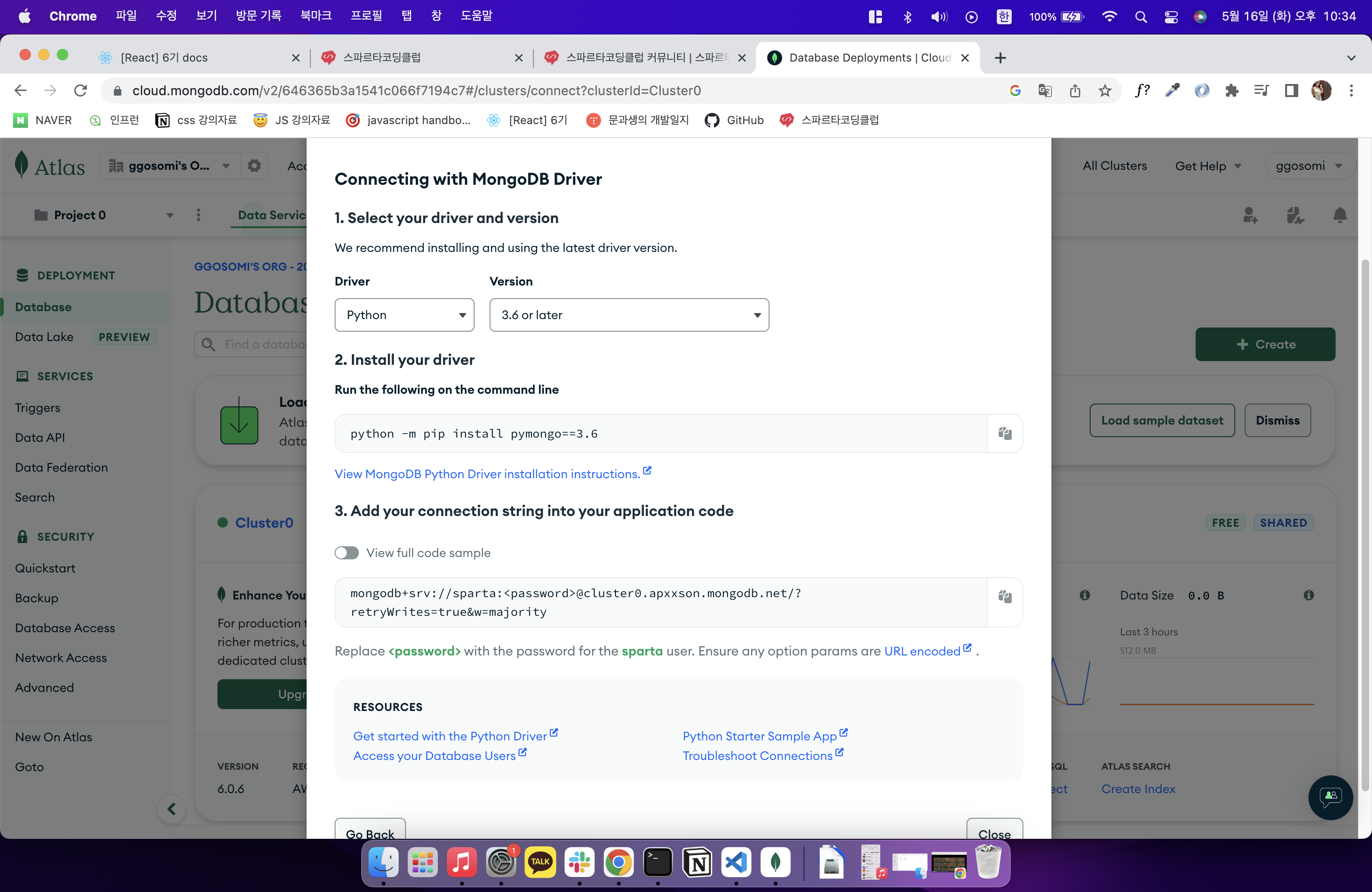Open the Version dropdown showing 3.6 or later
The width and height of the screenshot is (1372, 892).
pyautogui.click(x=629, y=314)
